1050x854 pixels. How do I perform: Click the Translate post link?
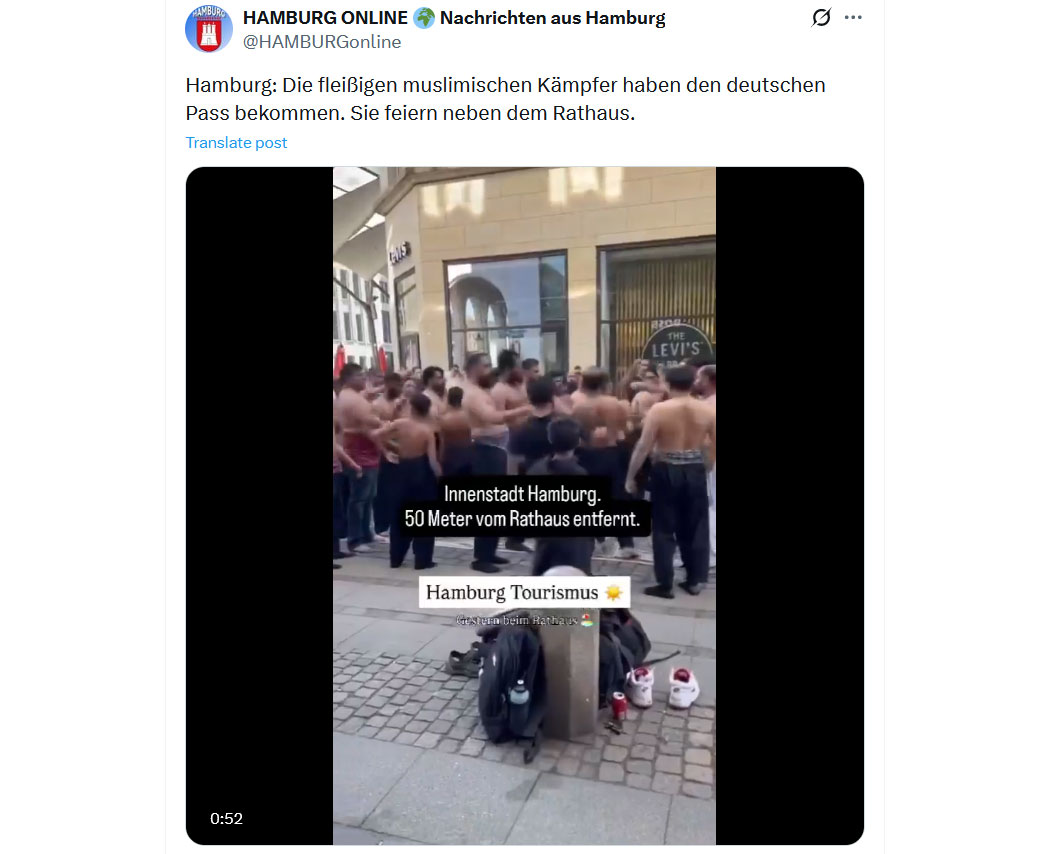pos(236,143)
